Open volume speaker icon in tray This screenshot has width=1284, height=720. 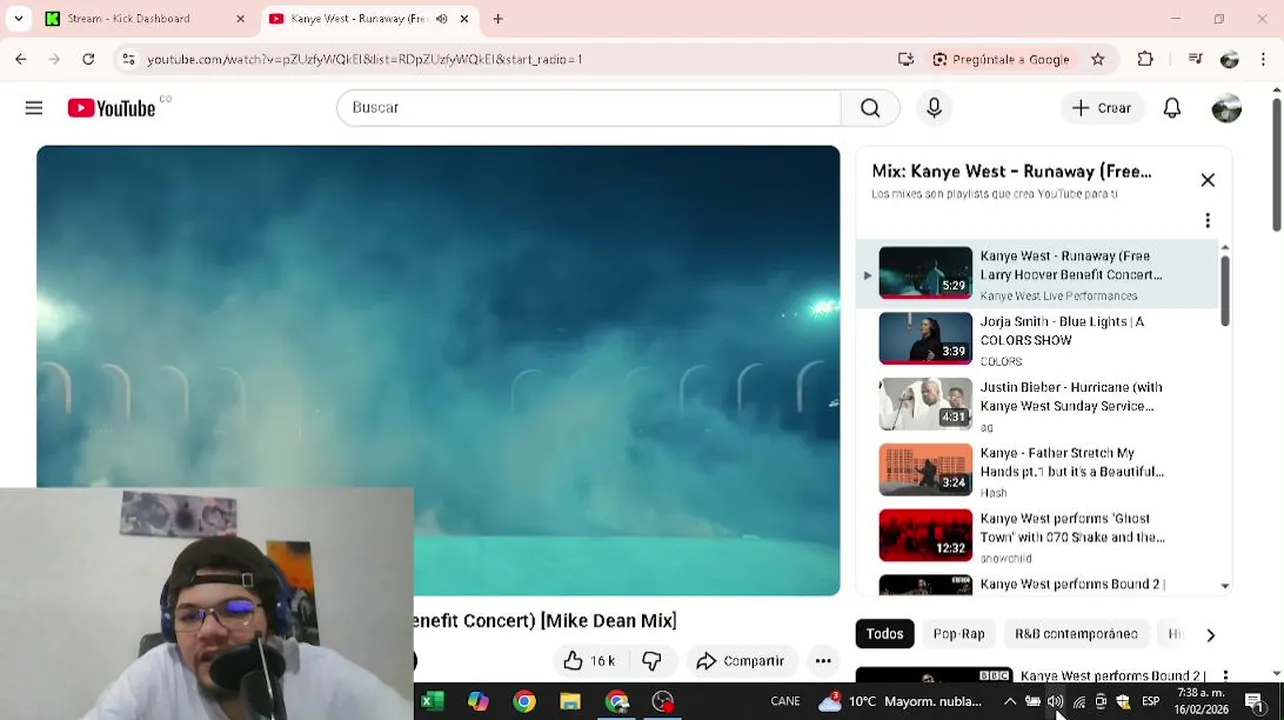[1055, 701]
